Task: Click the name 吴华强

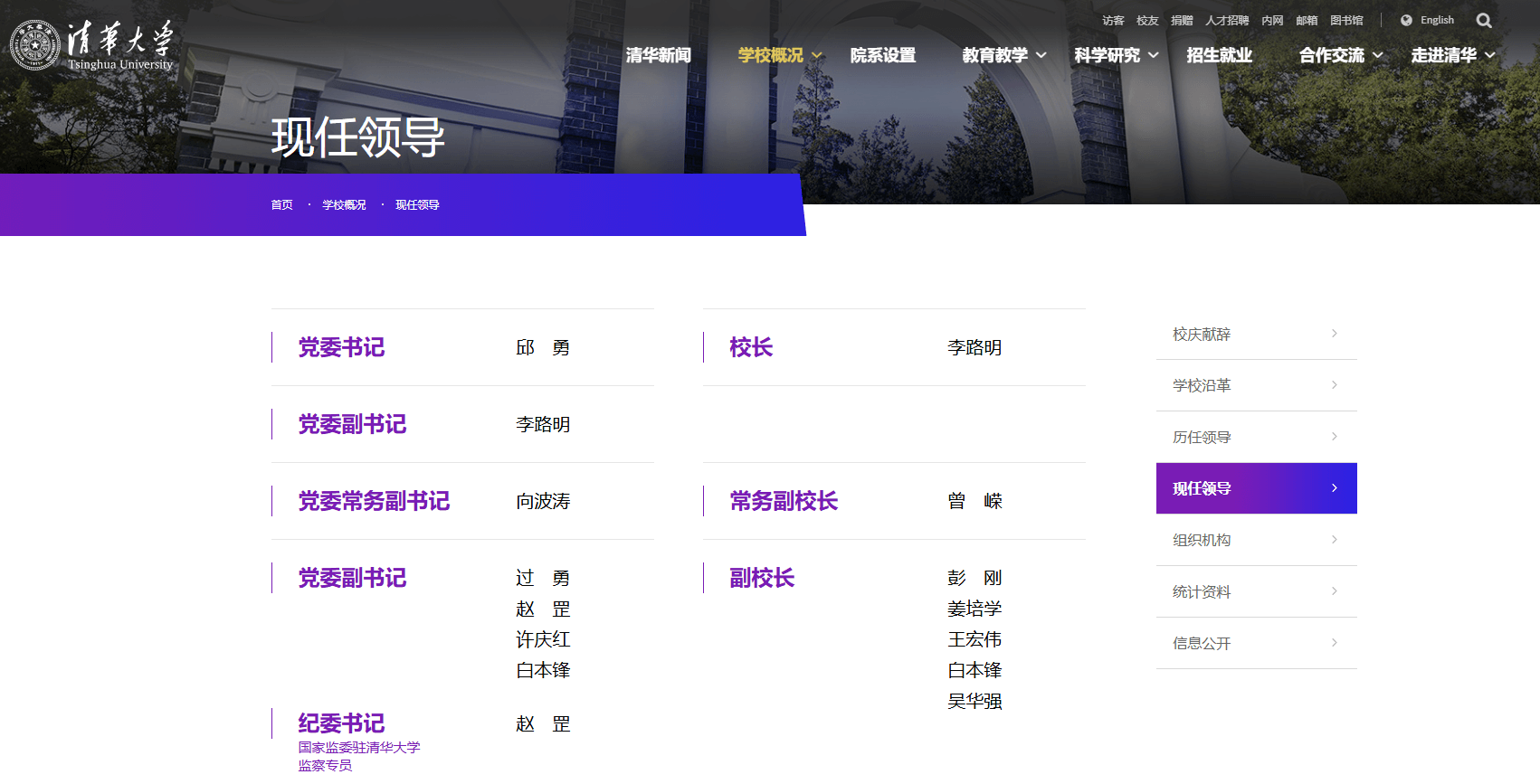Action: coord(974,702)
